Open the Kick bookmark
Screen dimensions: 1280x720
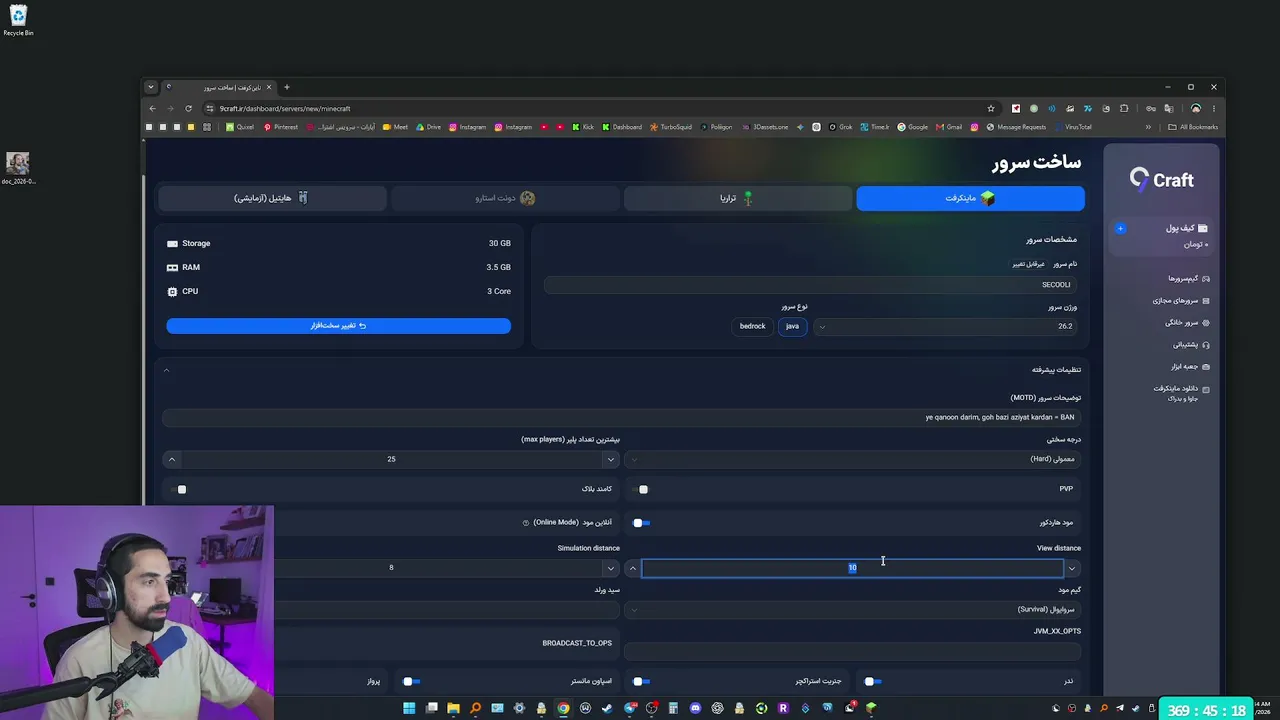583,127
